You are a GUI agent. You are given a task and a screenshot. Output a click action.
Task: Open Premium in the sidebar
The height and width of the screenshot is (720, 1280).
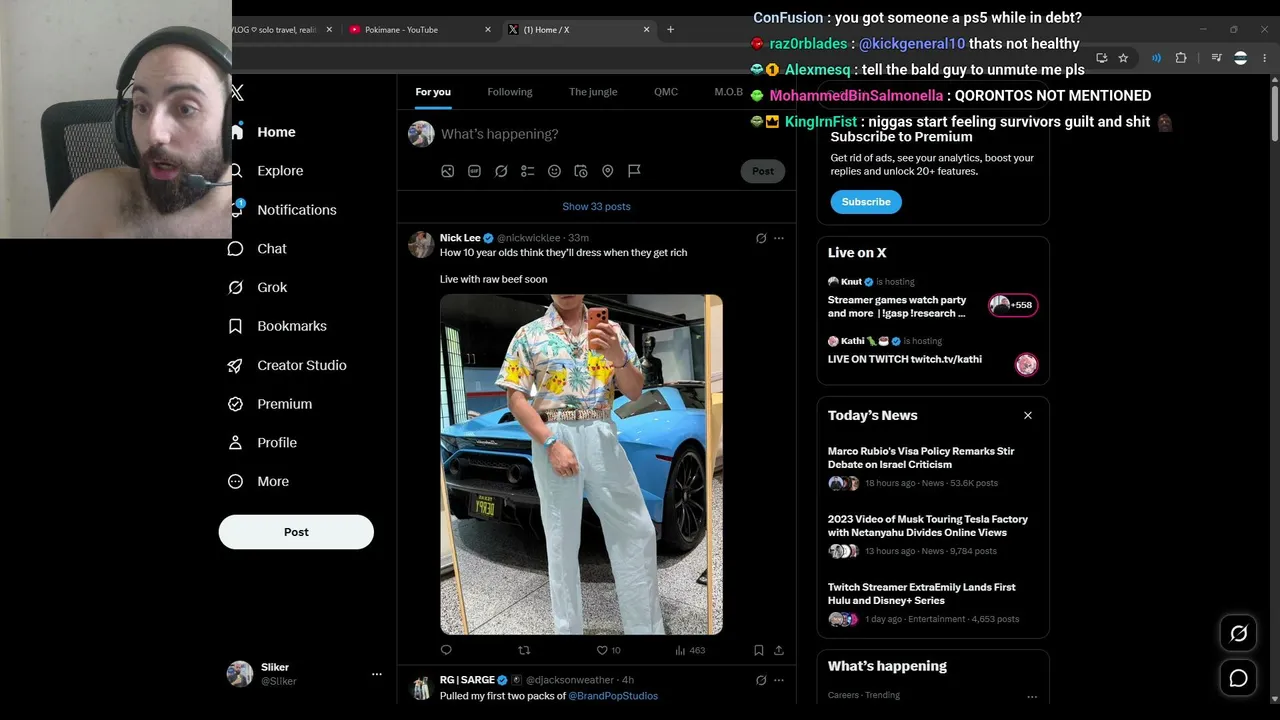coord(270,404)
